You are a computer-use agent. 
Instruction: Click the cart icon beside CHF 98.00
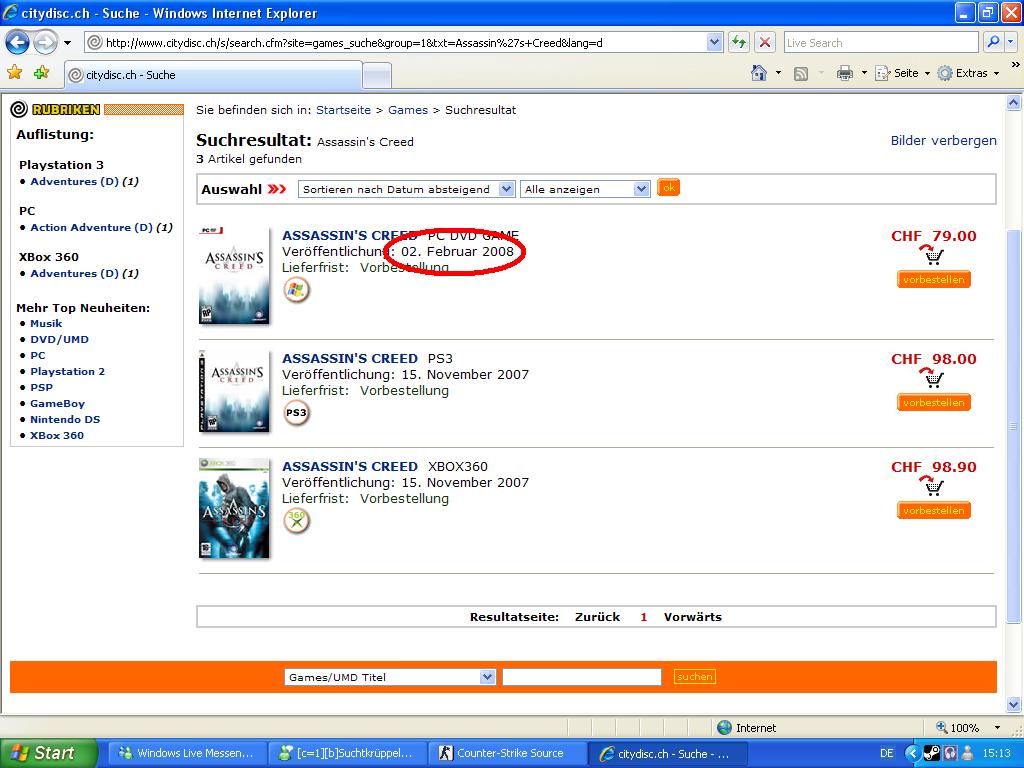click(x=933, y=377)
